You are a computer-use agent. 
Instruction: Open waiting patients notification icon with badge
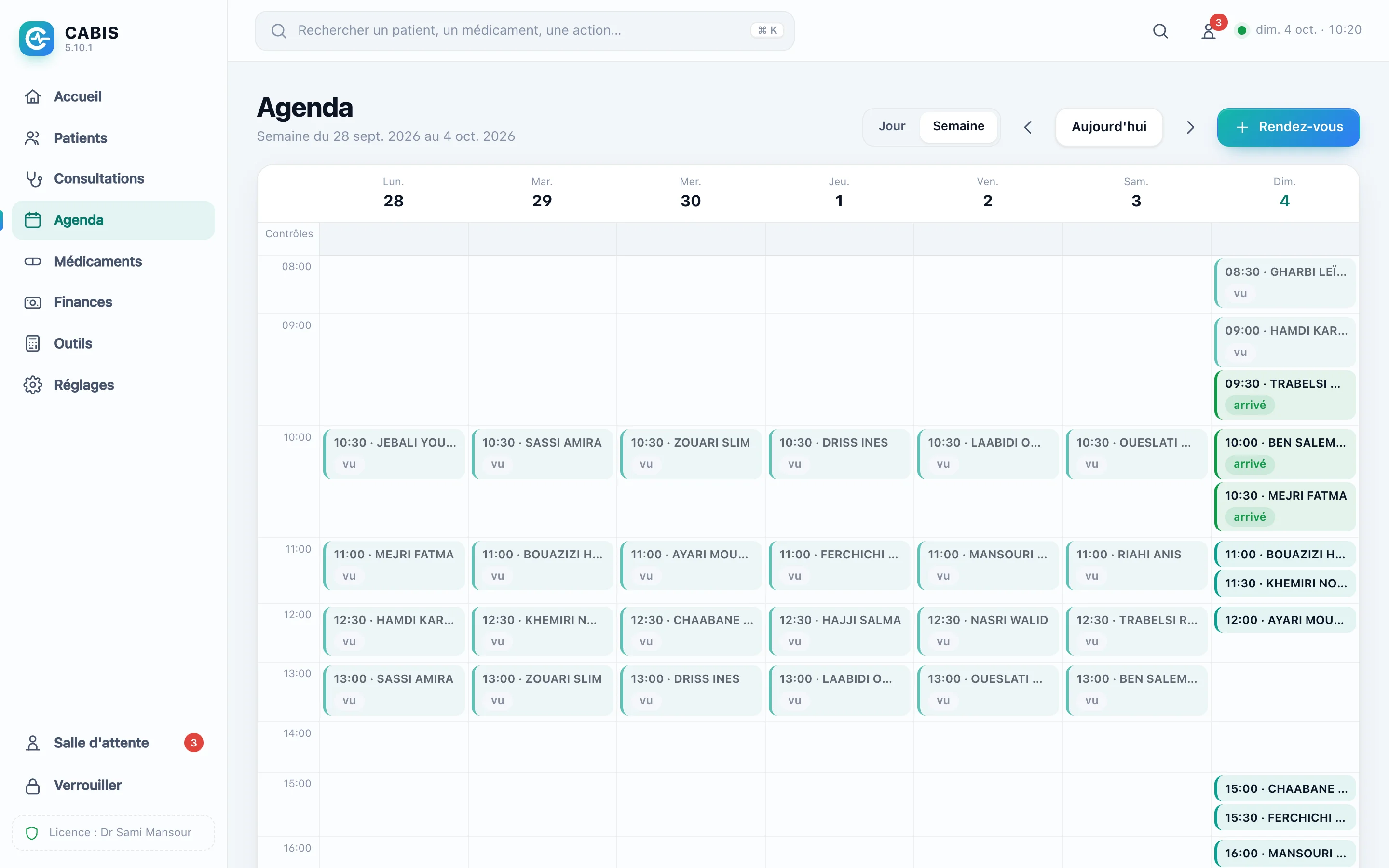click(x=1210, y=30)
